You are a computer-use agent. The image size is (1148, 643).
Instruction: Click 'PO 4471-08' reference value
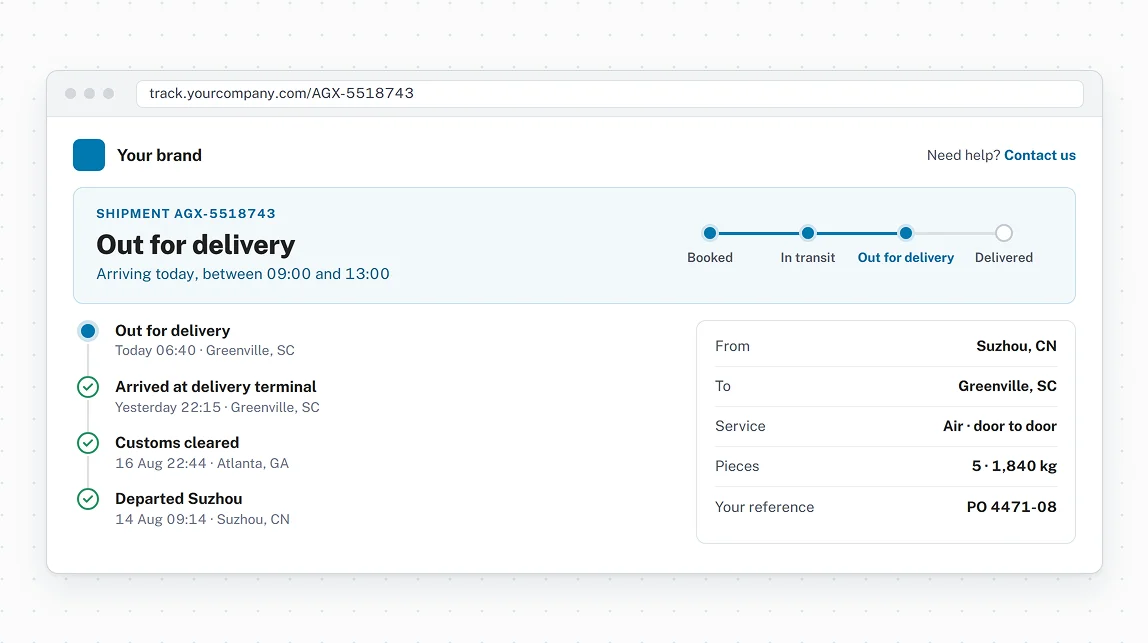coord(1012,507)
